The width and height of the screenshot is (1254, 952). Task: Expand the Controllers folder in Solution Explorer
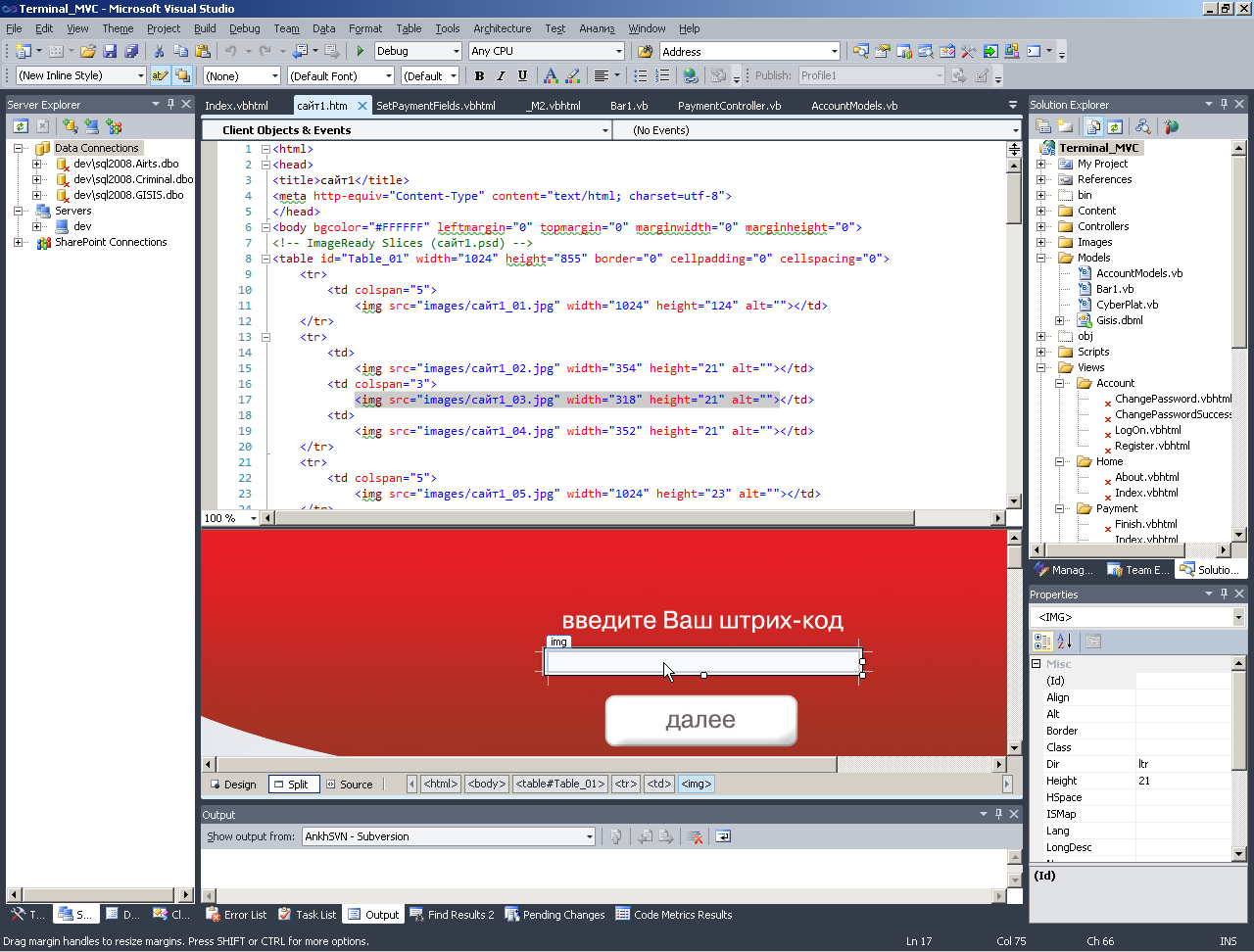(1040, 226)
